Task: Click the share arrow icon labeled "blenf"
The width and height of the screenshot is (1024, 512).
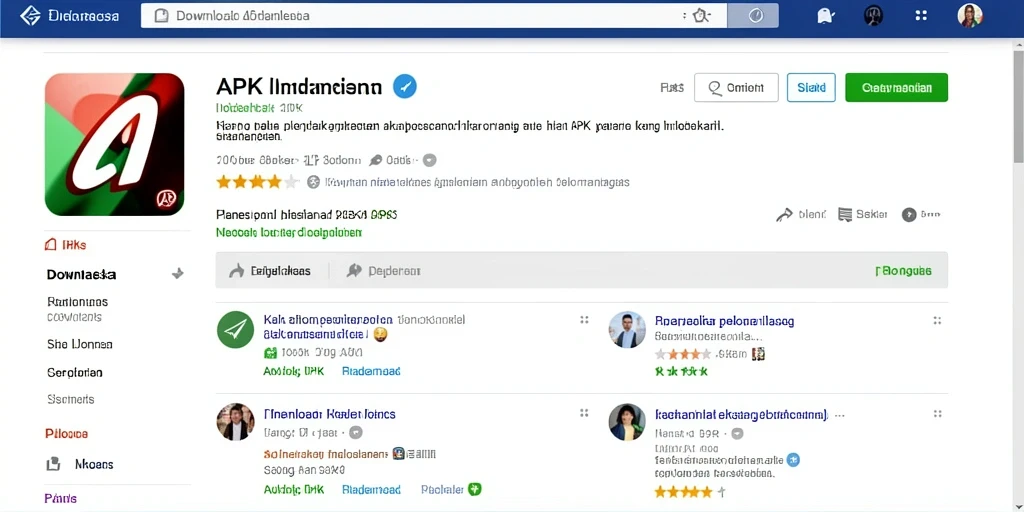Action: pyautogui.click(x=784, y=215)
